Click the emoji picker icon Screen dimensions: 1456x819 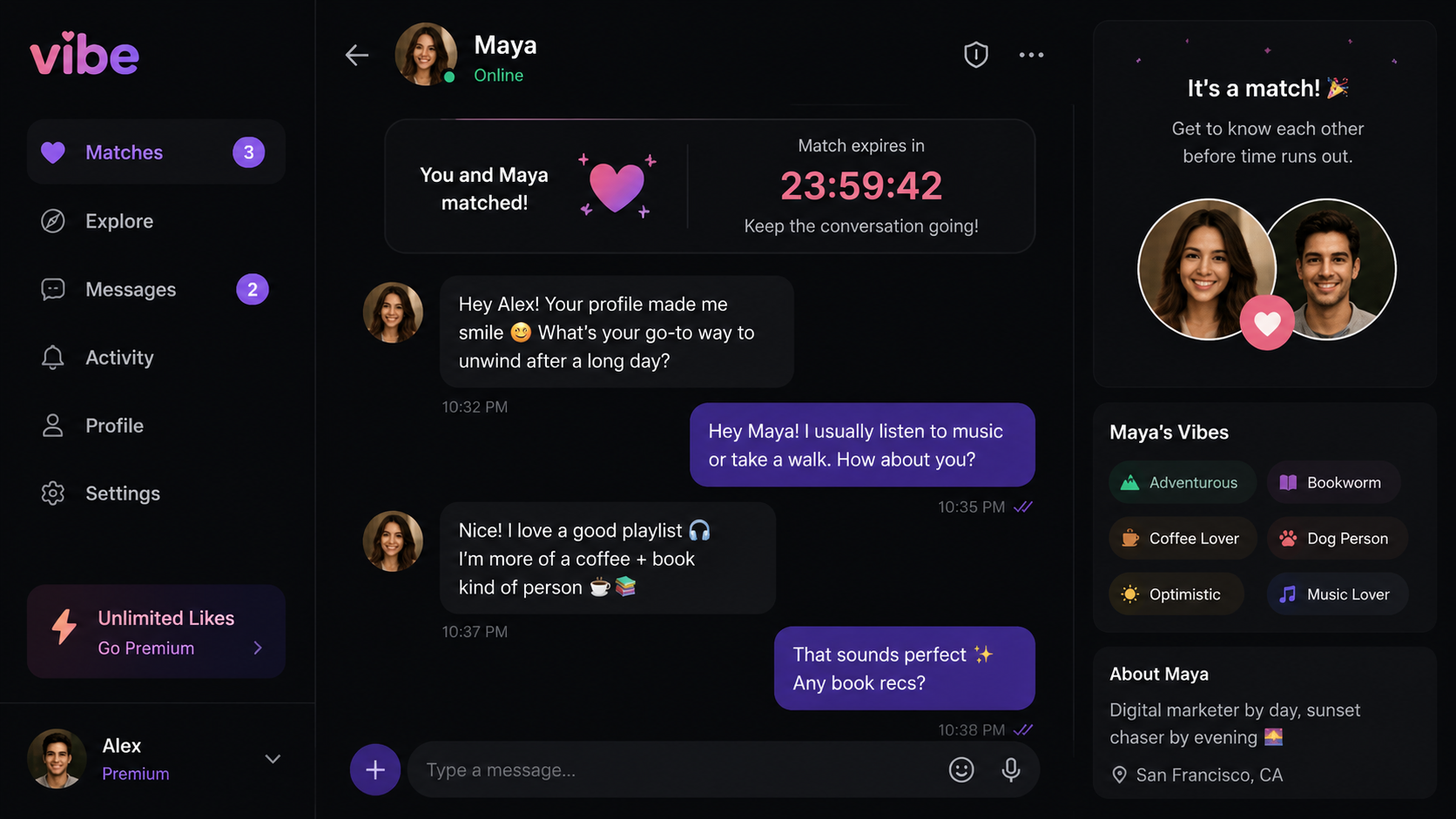pyautogui.click(x=961, y=769)
